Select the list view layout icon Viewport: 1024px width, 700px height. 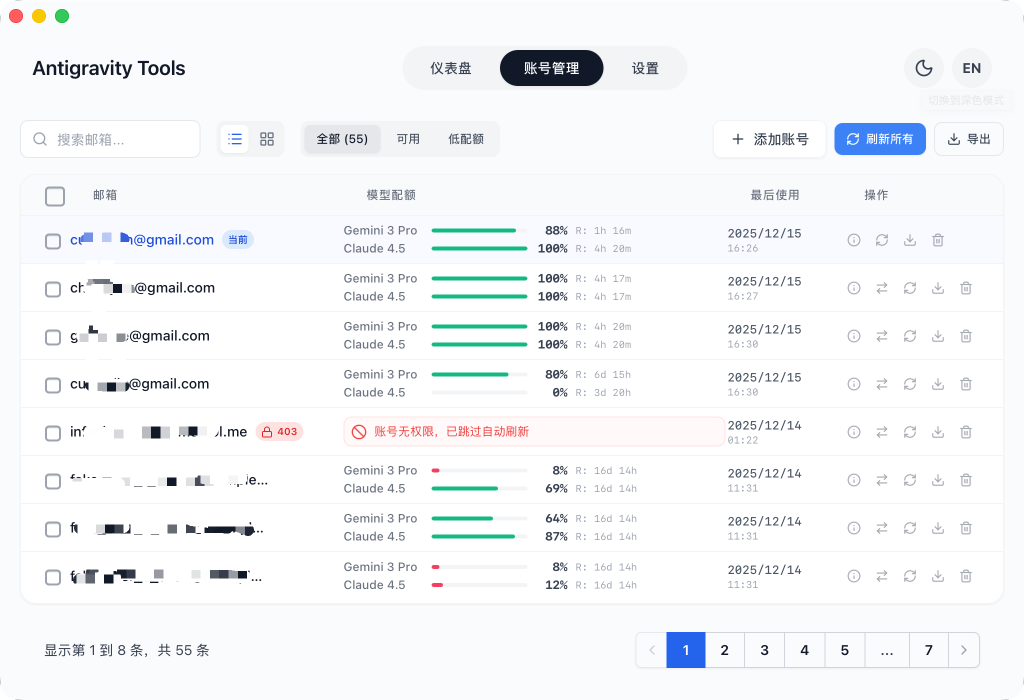(234, 139)
